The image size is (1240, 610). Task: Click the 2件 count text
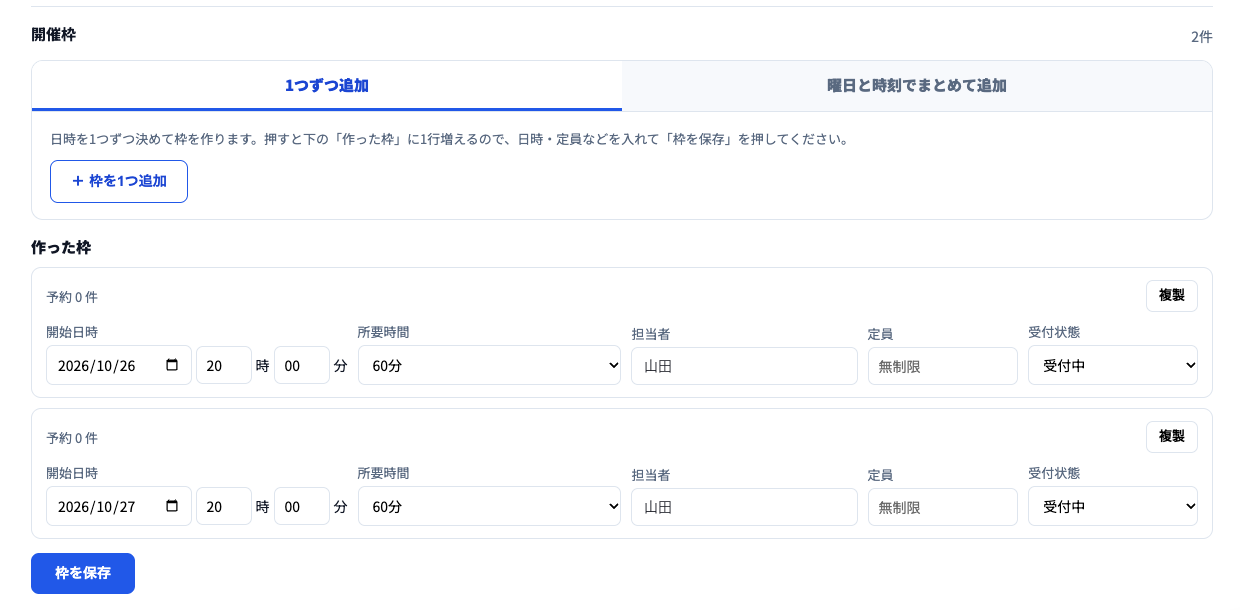click(1201, 37)
